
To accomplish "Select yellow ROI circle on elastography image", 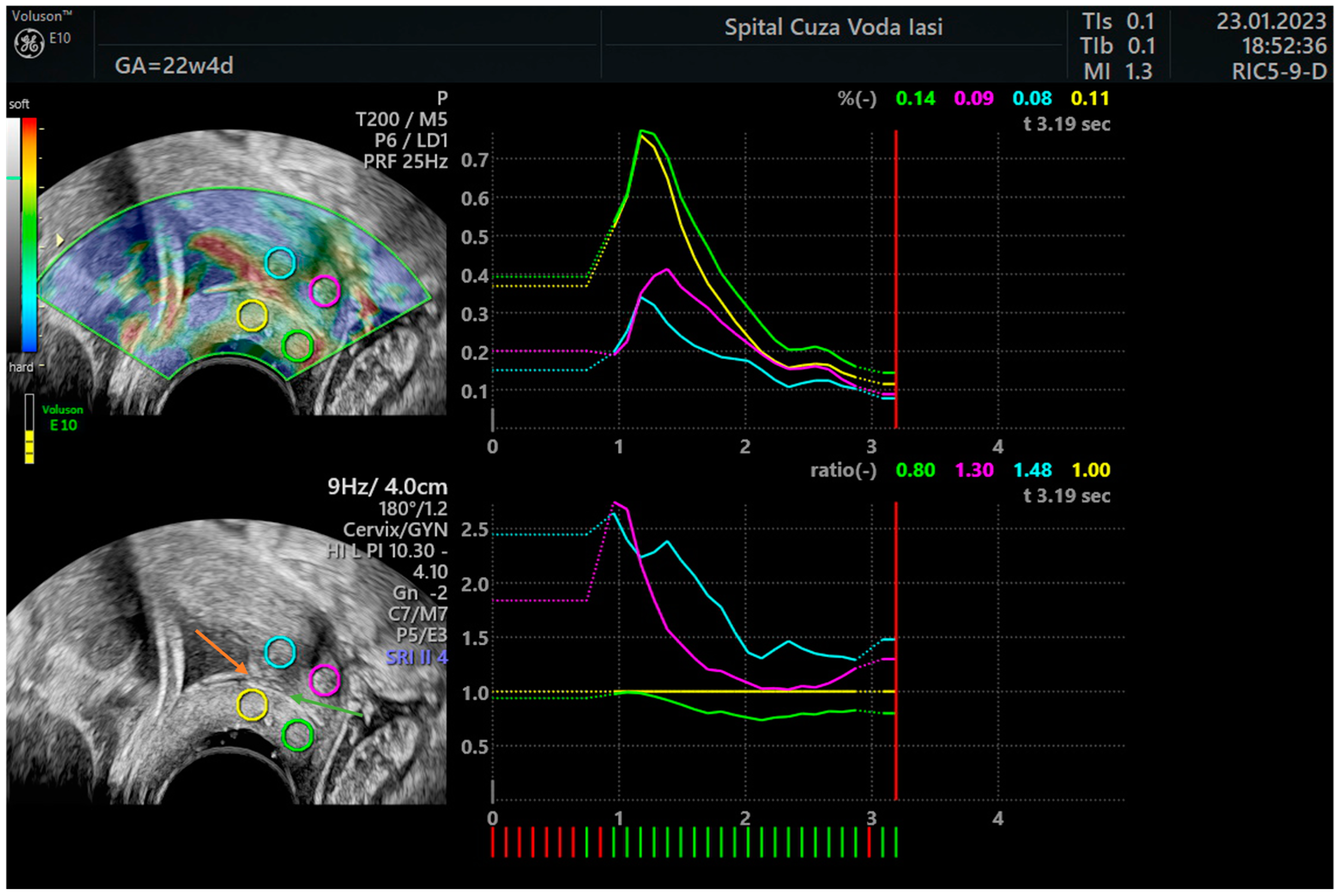I will (x=252, y=315).
